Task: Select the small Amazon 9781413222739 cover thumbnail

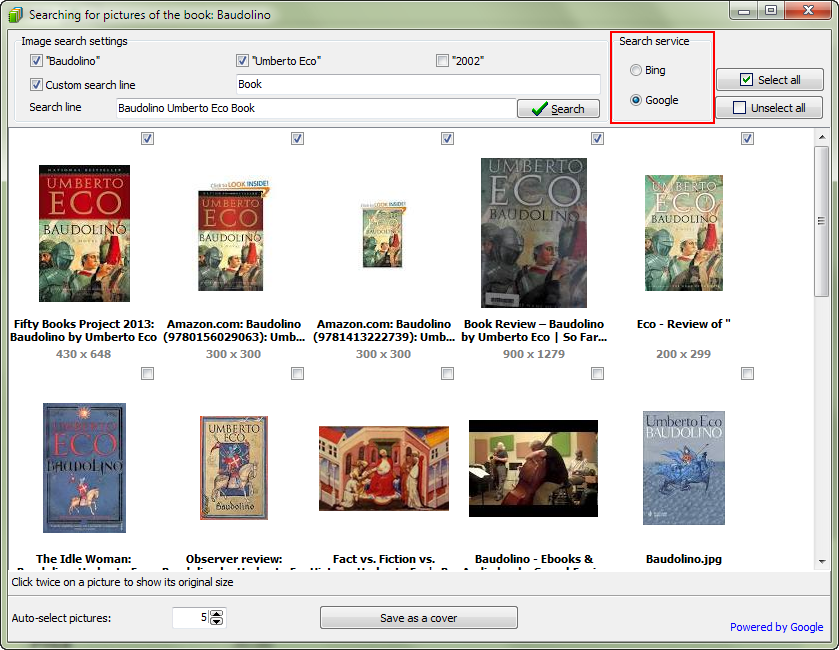Action: 383,235
